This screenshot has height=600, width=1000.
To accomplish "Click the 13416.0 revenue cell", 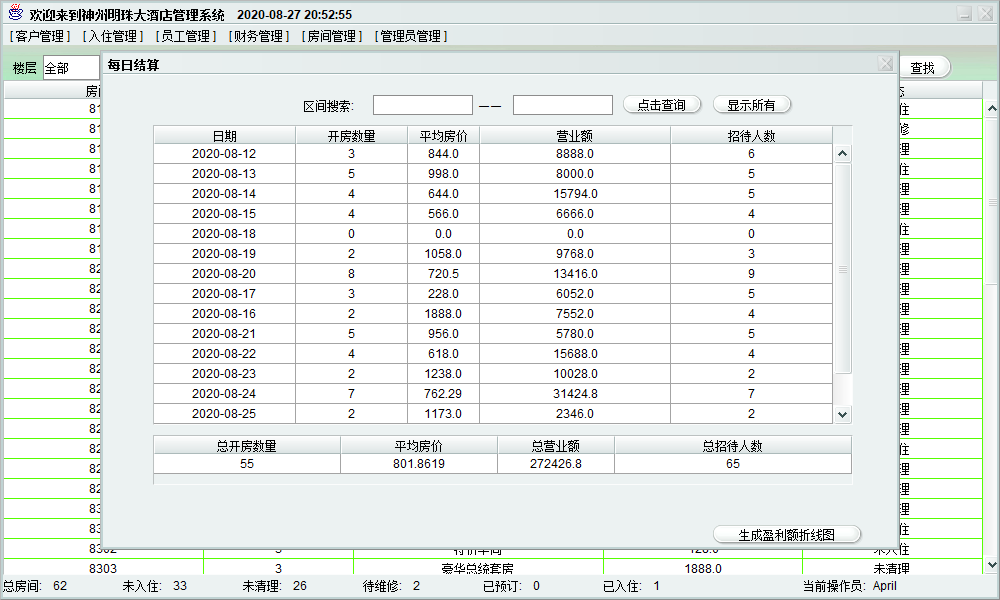I will tap(575, 274).
